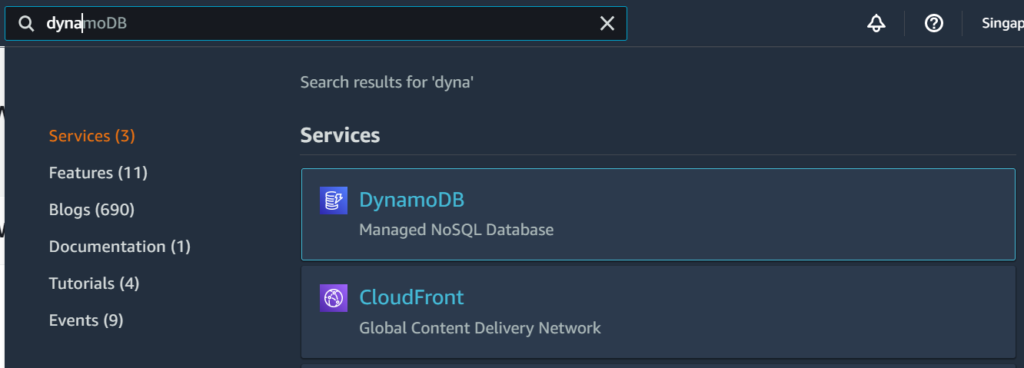This screenshot has width=1024, height=368.
Task: Open the notifications bell
Action: coord(876,24)
